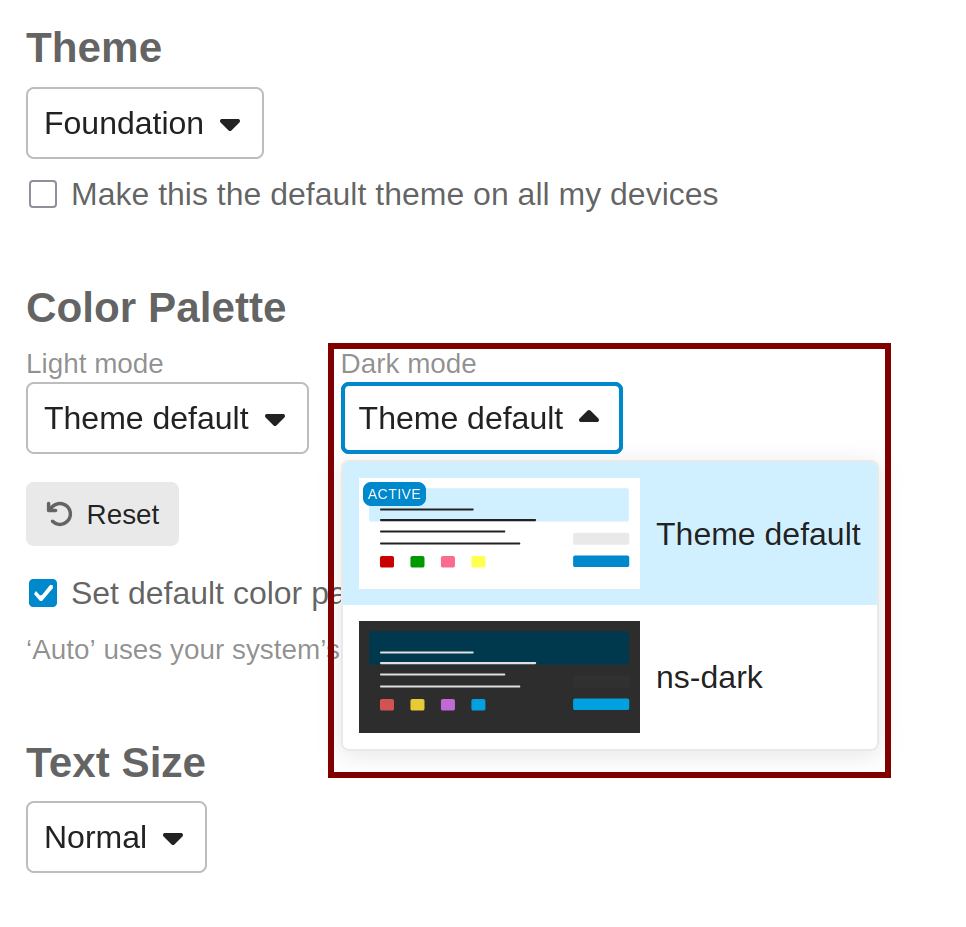Choose ns-dark from the Dark mode list
966x927 pixels.
click(709, 678)
